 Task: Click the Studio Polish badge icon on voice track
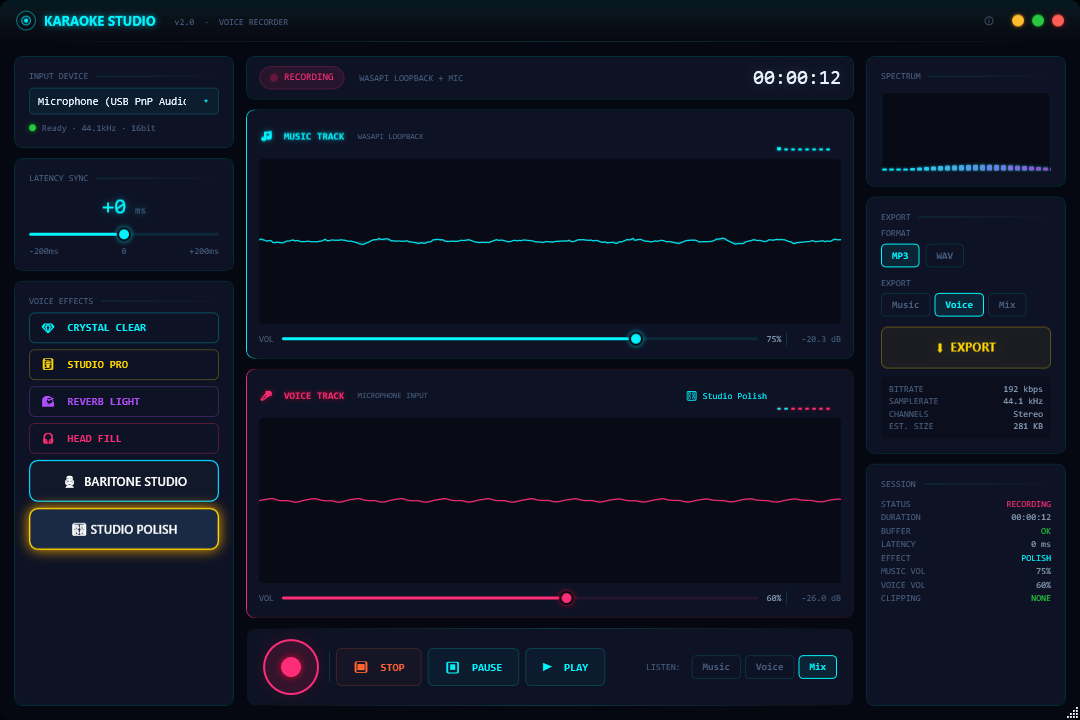pos(692,395)
